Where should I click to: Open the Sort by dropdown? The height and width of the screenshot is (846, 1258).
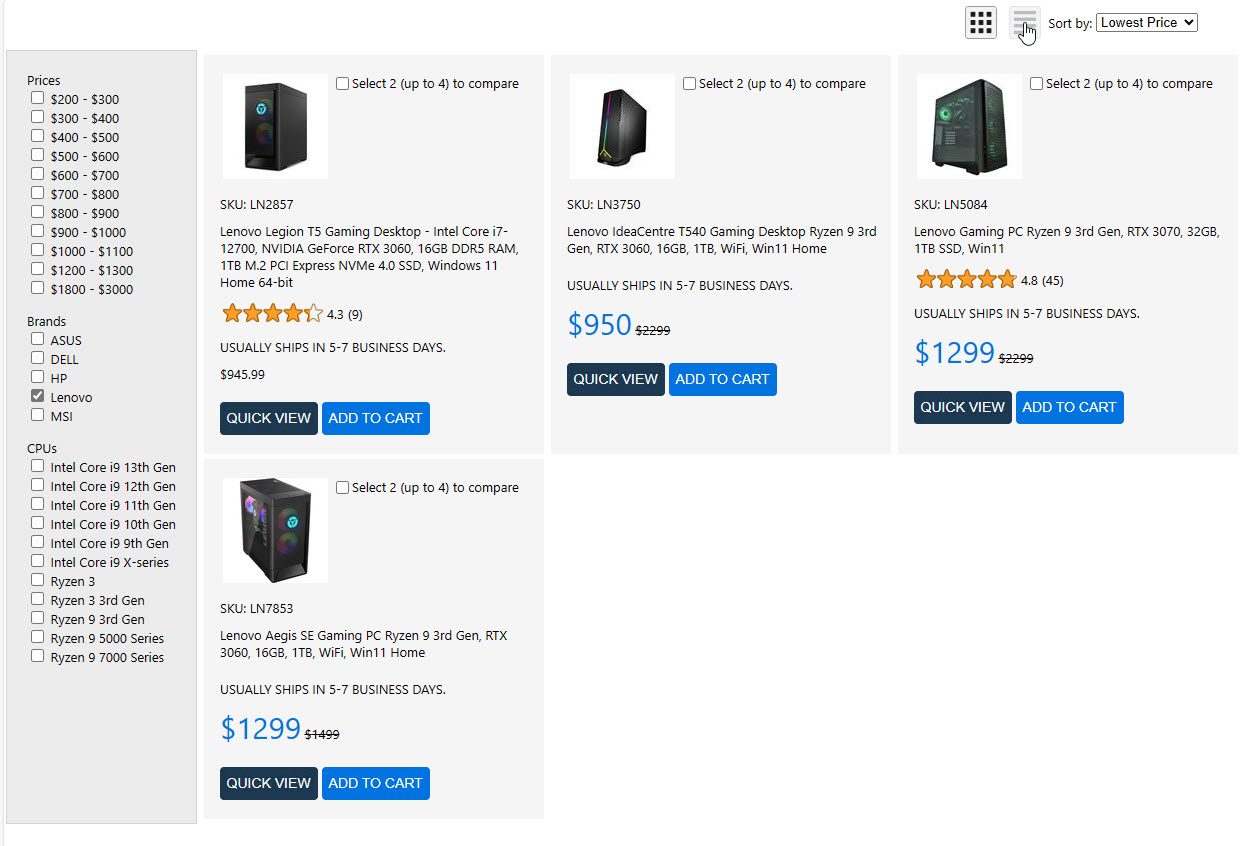[1146, 22]
